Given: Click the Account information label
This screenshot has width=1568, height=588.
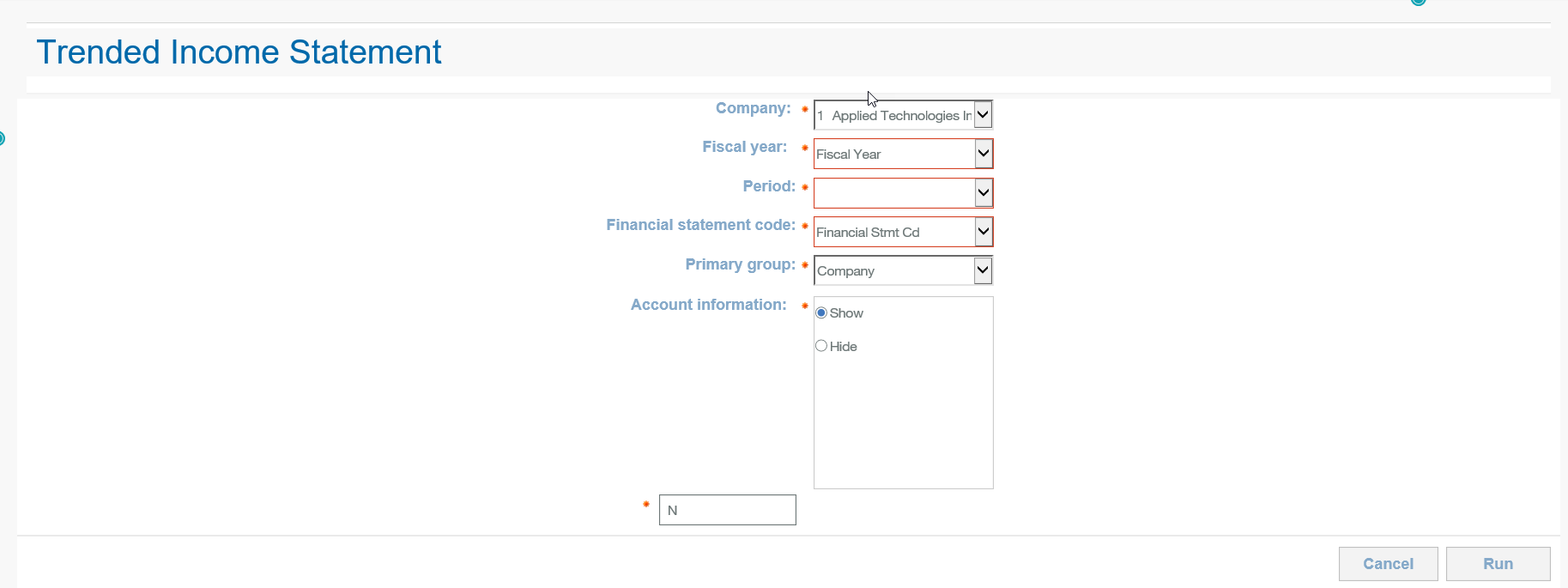Looking at the screenshot, I should pyautogui.click(x=708, y=305).
